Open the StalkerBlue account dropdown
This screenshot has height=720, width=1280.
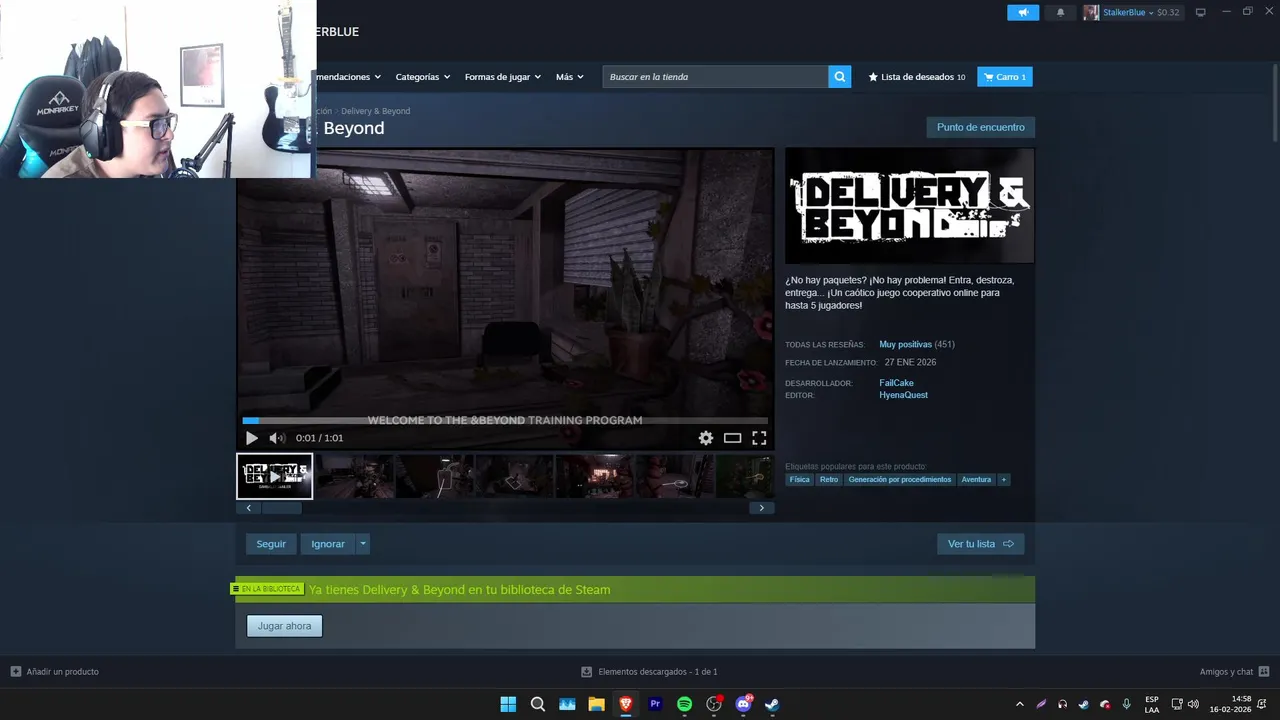coord(1132,12)
